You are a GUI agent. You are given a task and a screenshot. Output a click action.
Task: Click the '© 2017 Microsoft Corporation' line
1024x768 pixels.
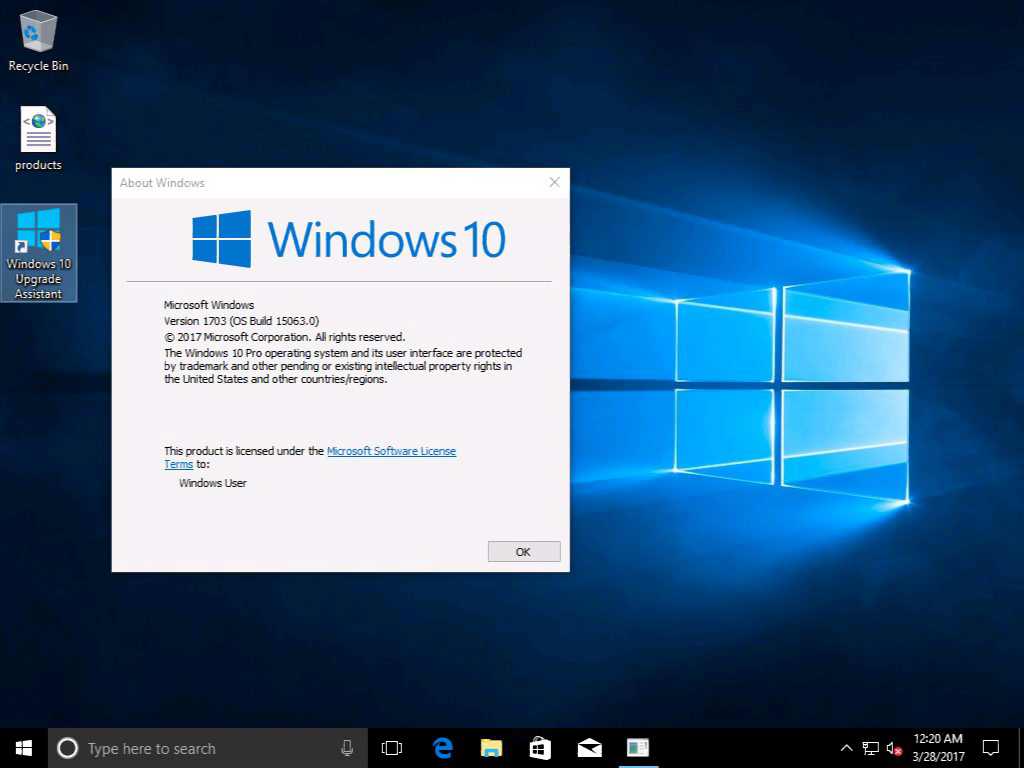click(285, 337)
